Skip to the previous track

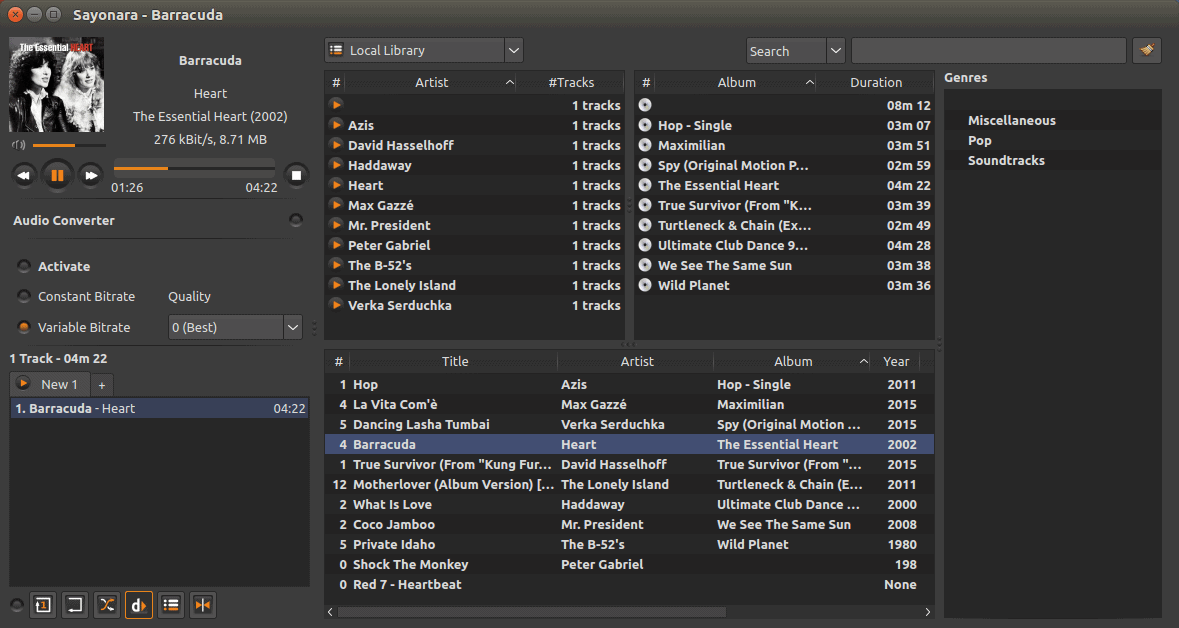24,176
